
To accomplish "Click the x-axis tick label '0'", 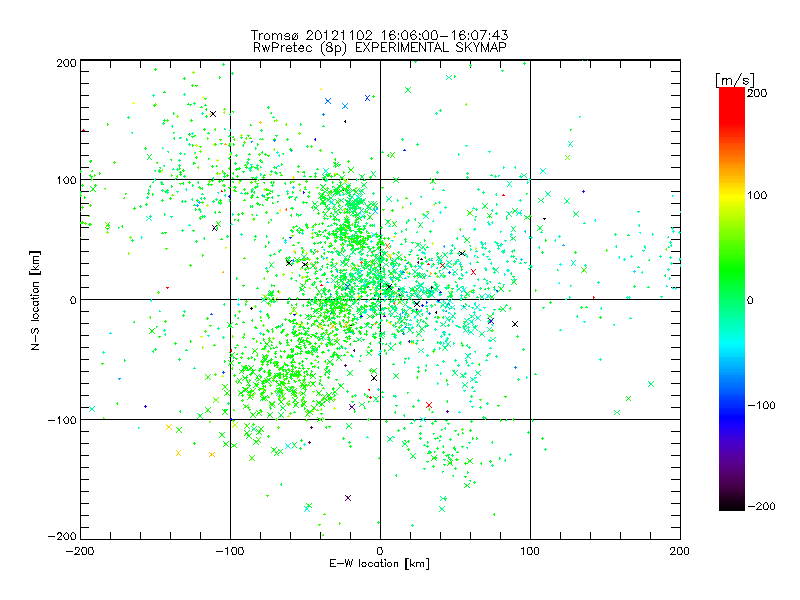I will (380, 551).
